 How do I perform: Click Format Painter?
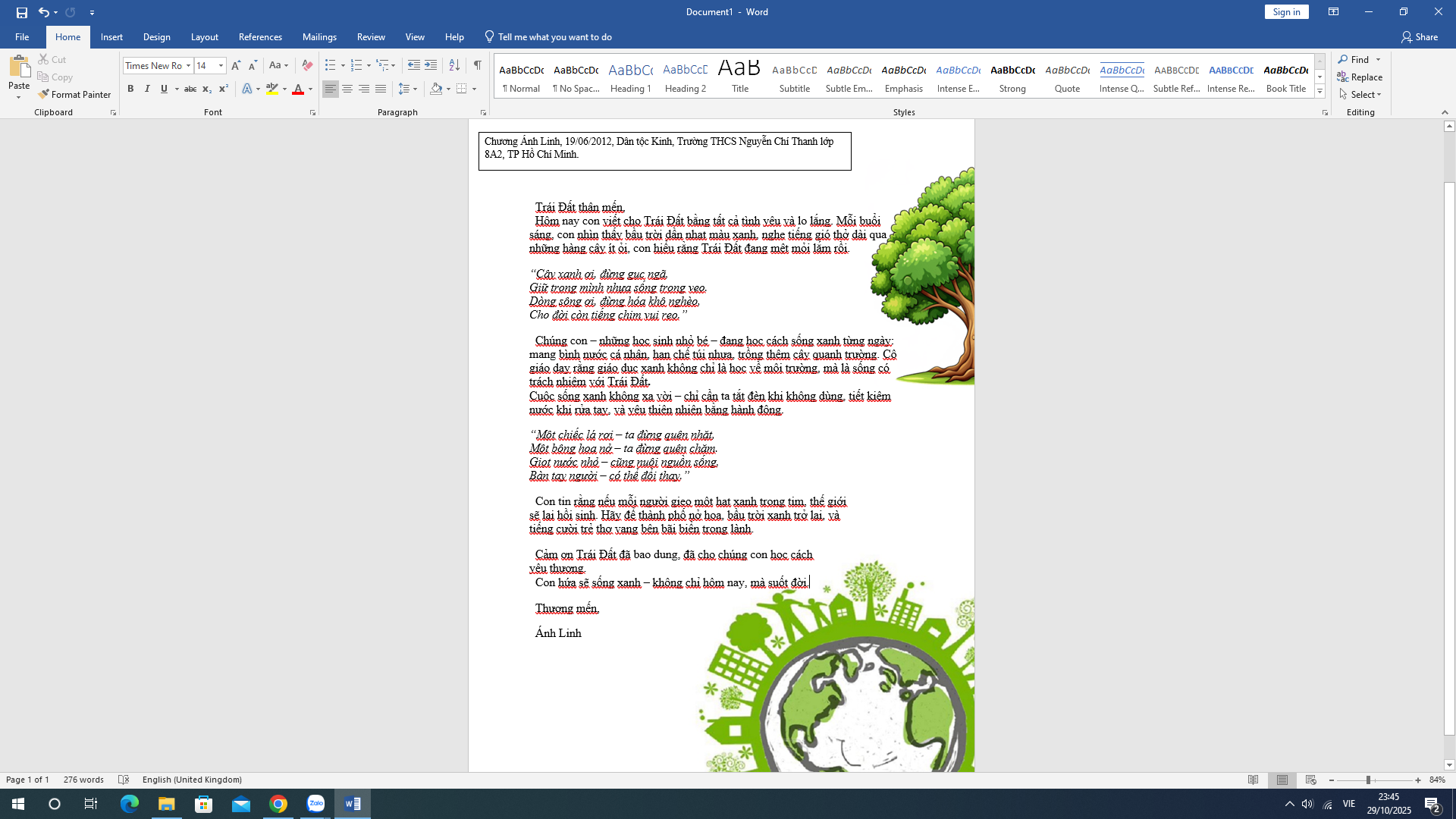pyautogui.click(x=75, y=94)
